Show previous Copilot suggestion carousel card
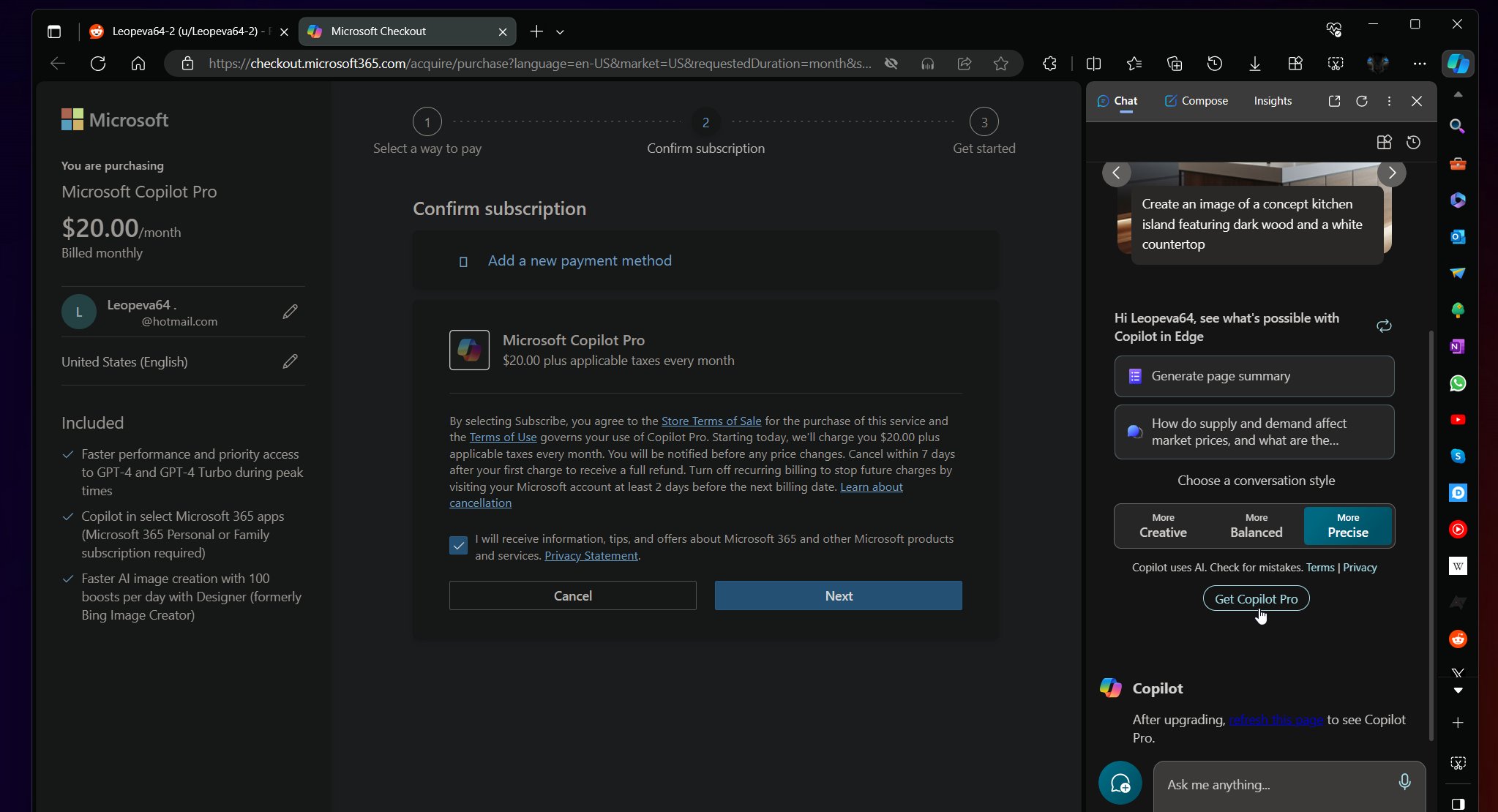The height and width of the screenshot is (812, 1498). 1116,173
